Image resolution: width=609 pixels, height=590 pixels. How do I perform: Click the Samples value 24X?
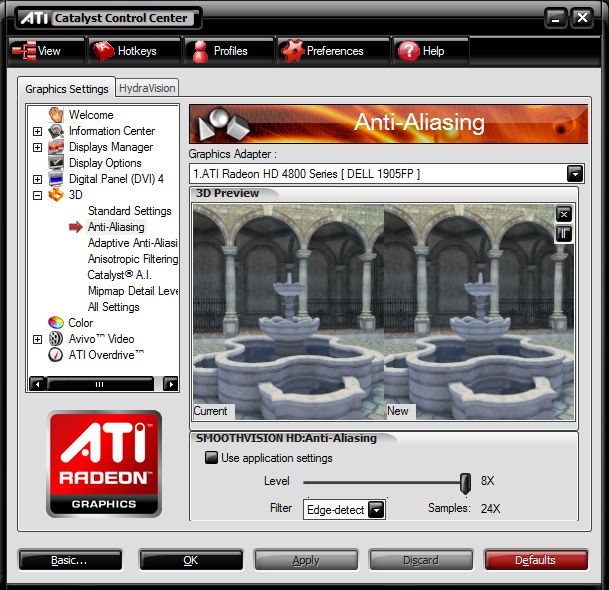pyautogui.click(x=490, y=508)
